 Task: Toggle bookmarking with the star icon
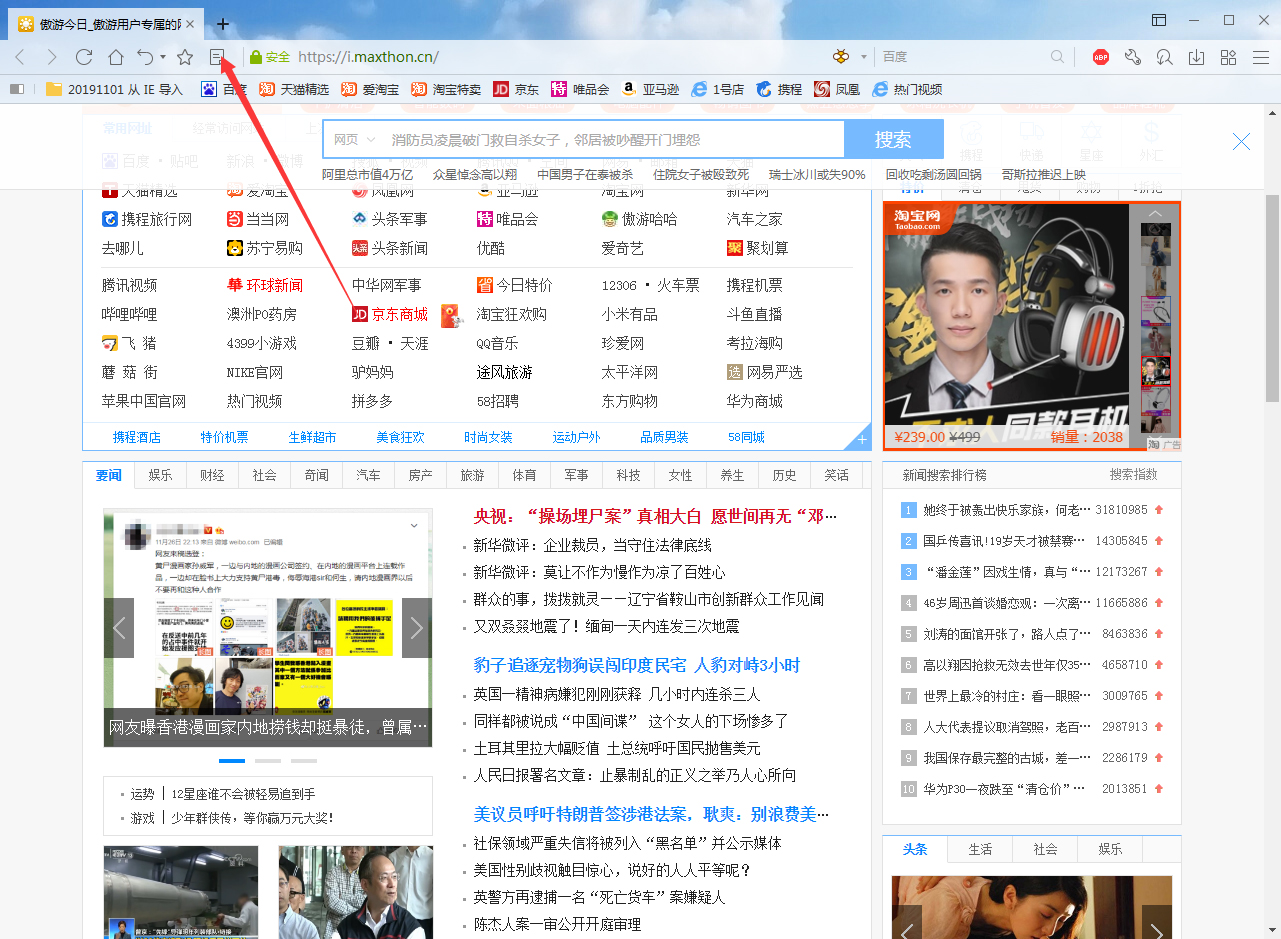point(186,57)
